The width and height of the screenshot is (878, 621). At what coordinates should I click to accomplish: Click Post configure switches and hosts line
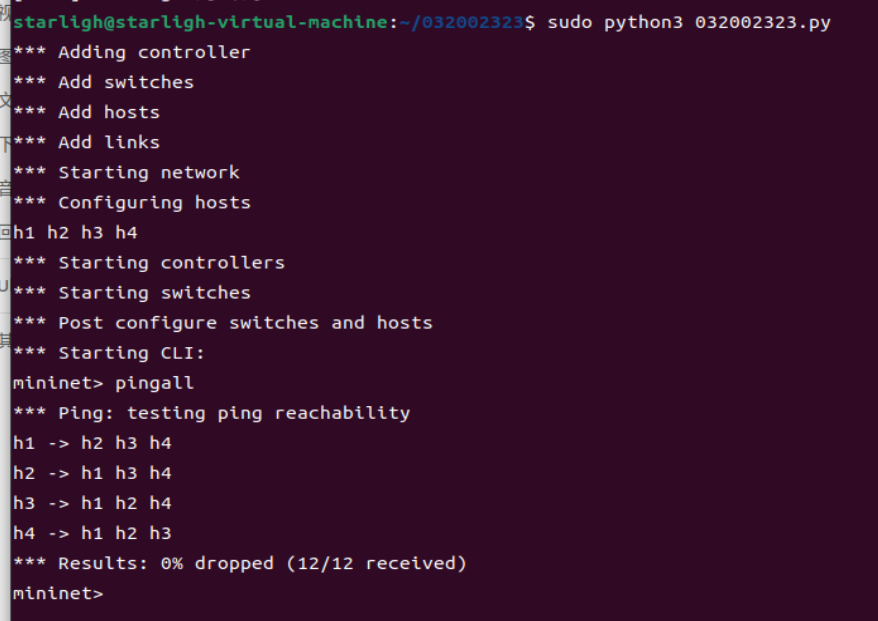click(223, 322)
